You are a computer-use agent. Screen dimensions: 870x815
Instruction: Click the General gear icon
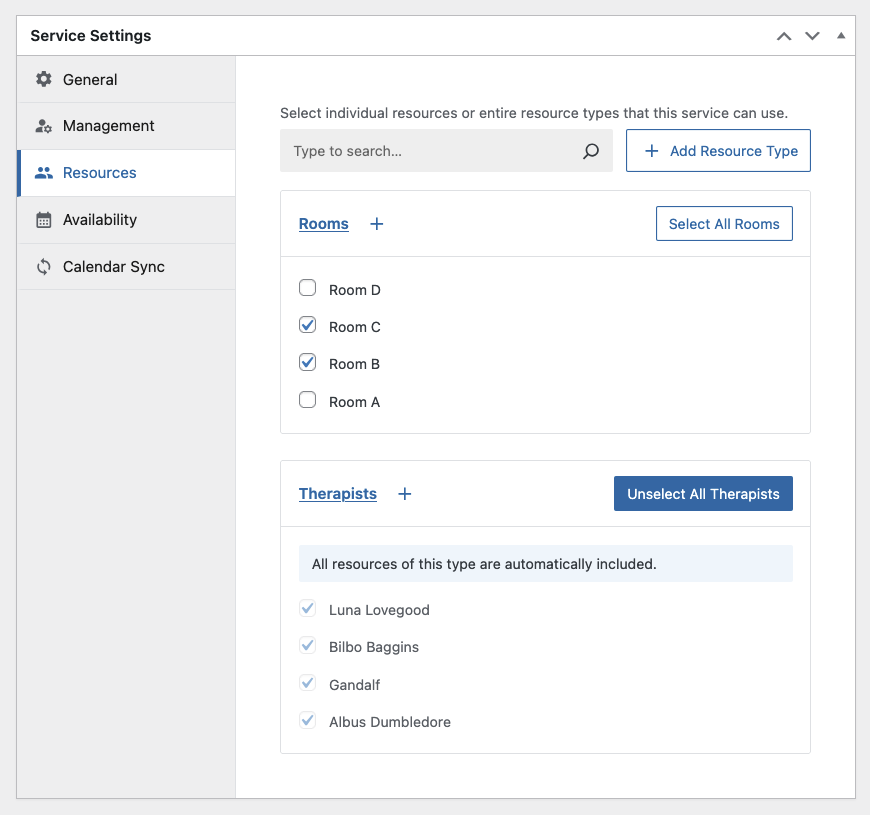coord(44,79)
